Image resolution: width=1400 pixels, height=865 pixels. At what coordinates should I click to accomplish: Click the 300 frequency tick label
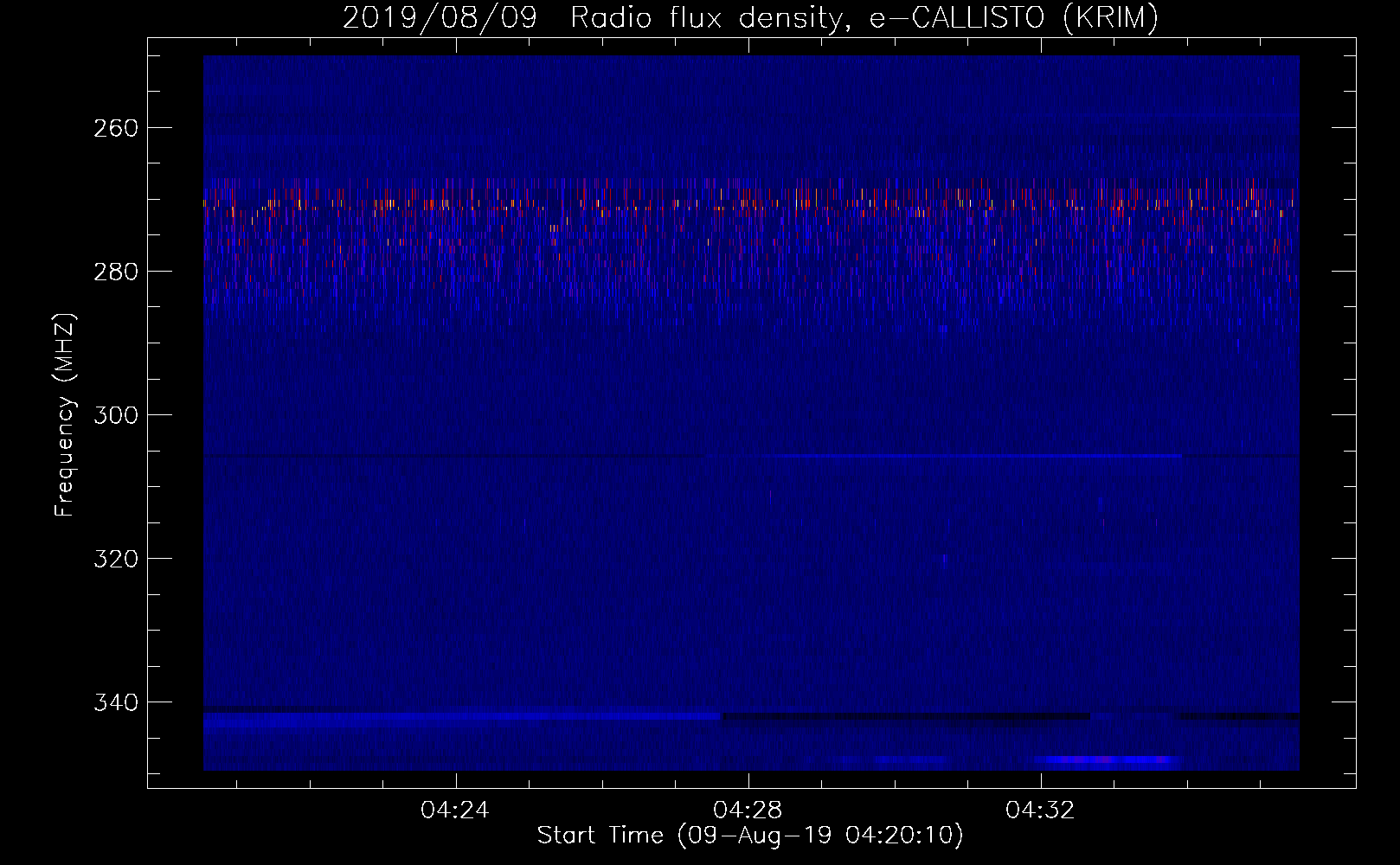(115, 415)
